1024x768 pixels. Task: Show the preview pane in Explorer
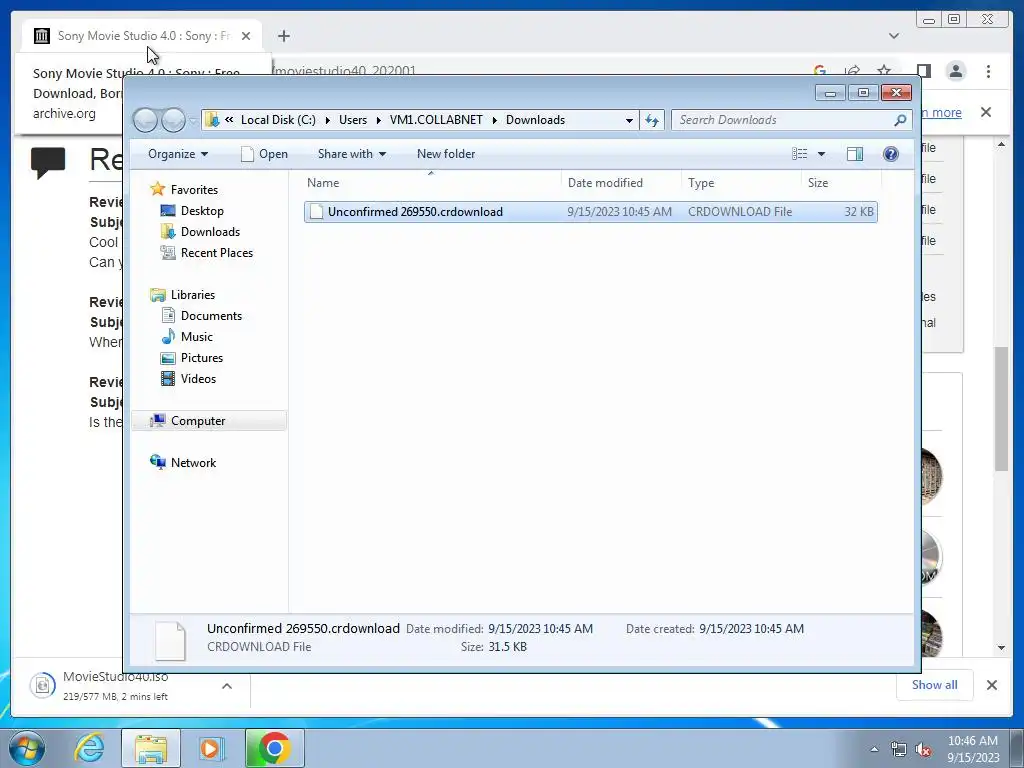pos(854,154)
